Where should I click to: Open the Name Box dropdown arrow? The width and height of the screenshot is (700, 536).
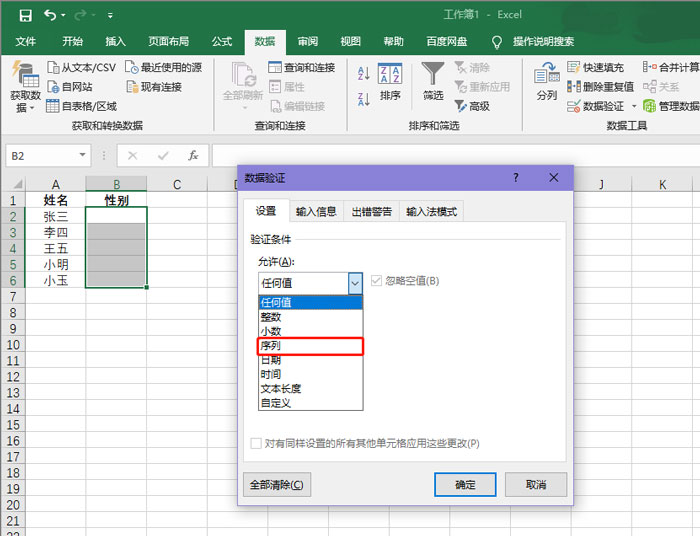[x=83, y=156]
